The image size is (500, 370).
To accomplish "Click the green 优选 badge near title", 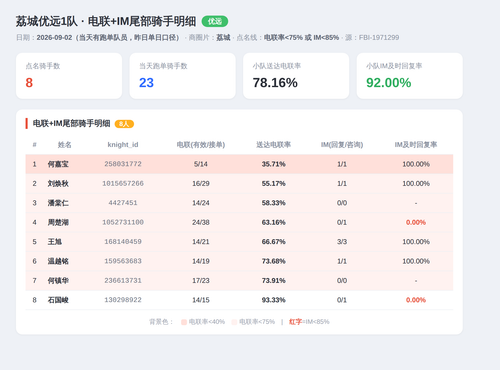I will point(215,21).
